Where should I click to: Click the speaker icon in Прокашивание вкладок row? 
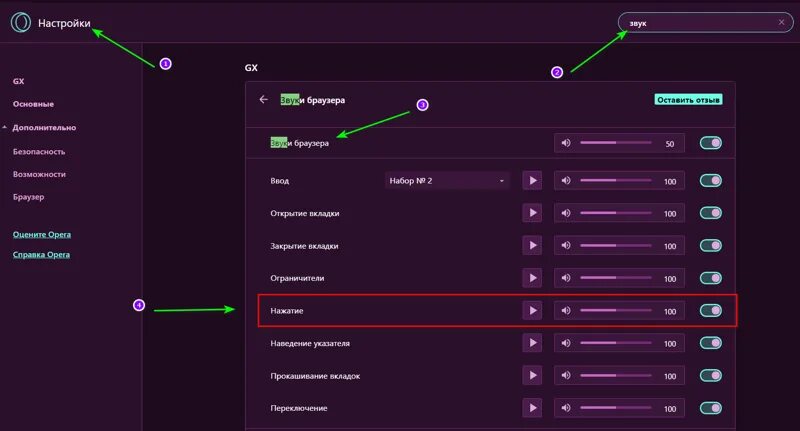click(x=566, y=375)
